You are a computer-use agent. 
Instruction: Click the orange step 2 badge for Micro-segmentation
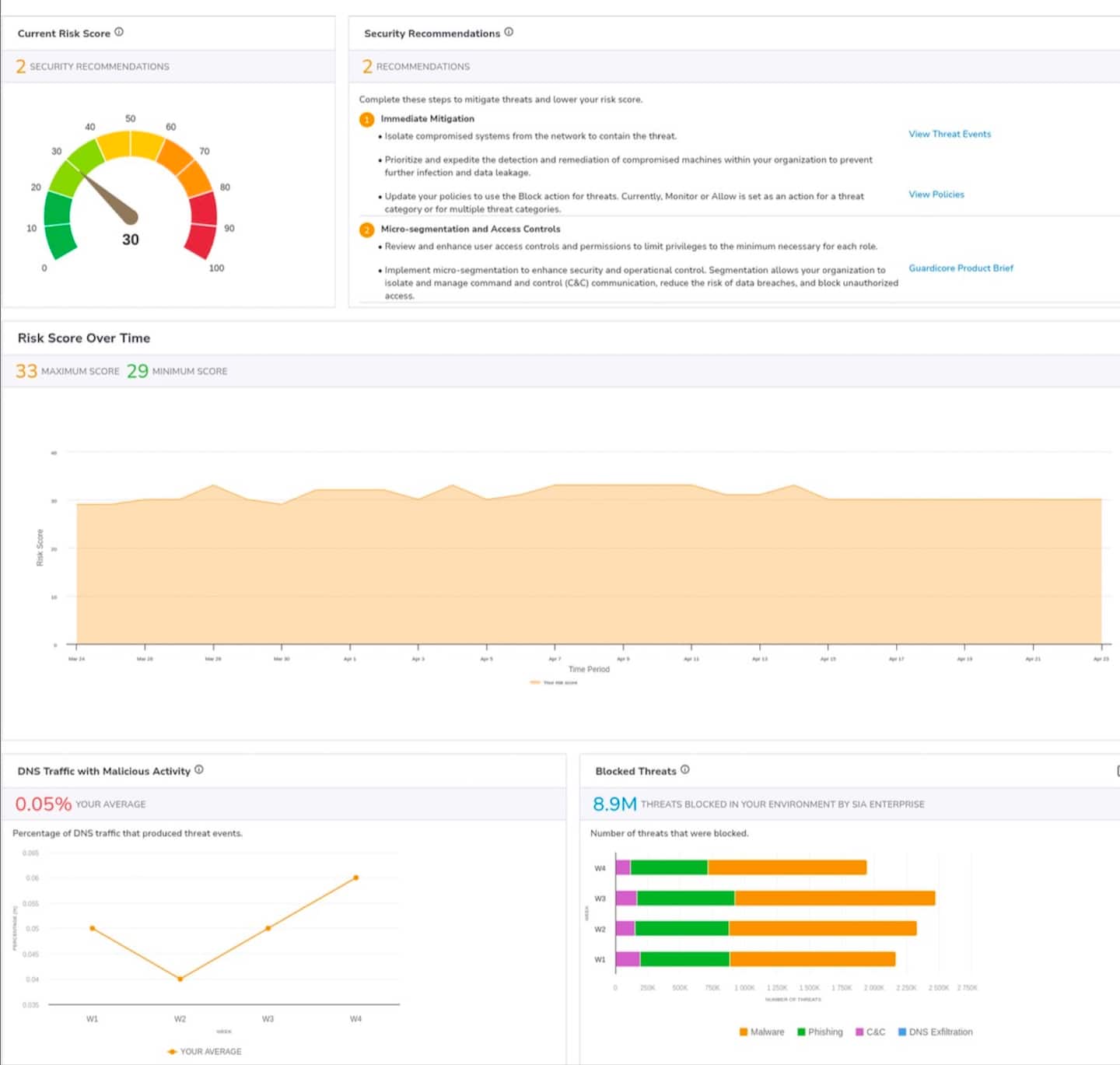[366, 229]
